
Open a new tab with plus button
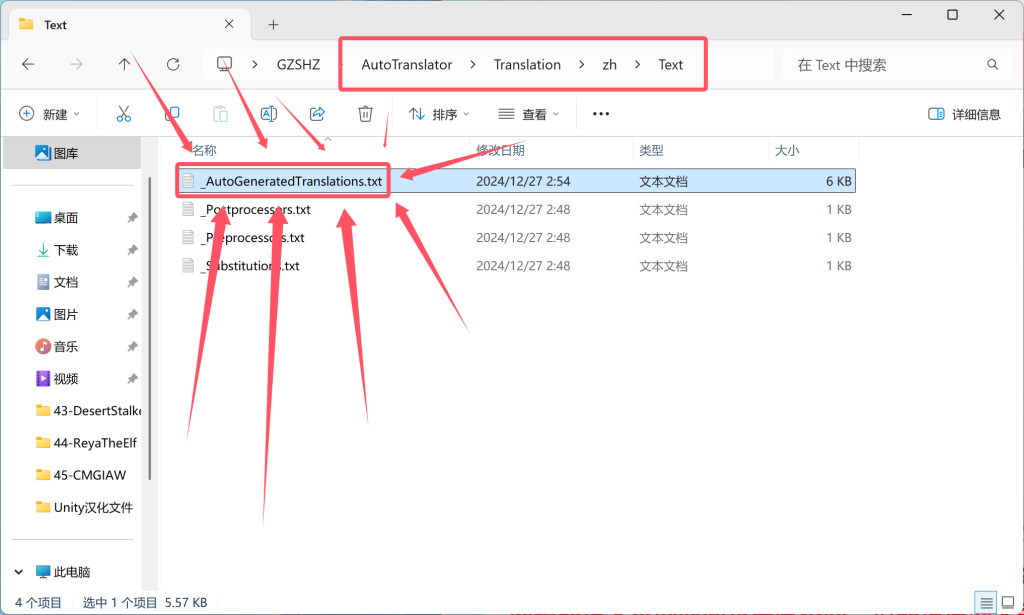(x=273, y=24)
